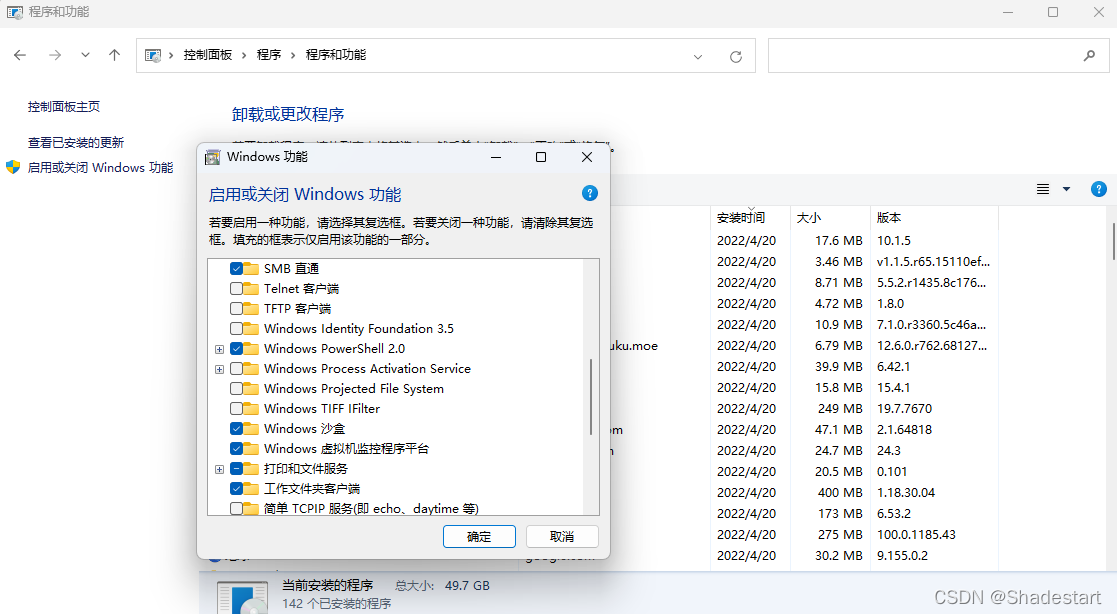Screen dimensions: 1117x614
Task: Confirm with the 确定 button
Action: 479,536
